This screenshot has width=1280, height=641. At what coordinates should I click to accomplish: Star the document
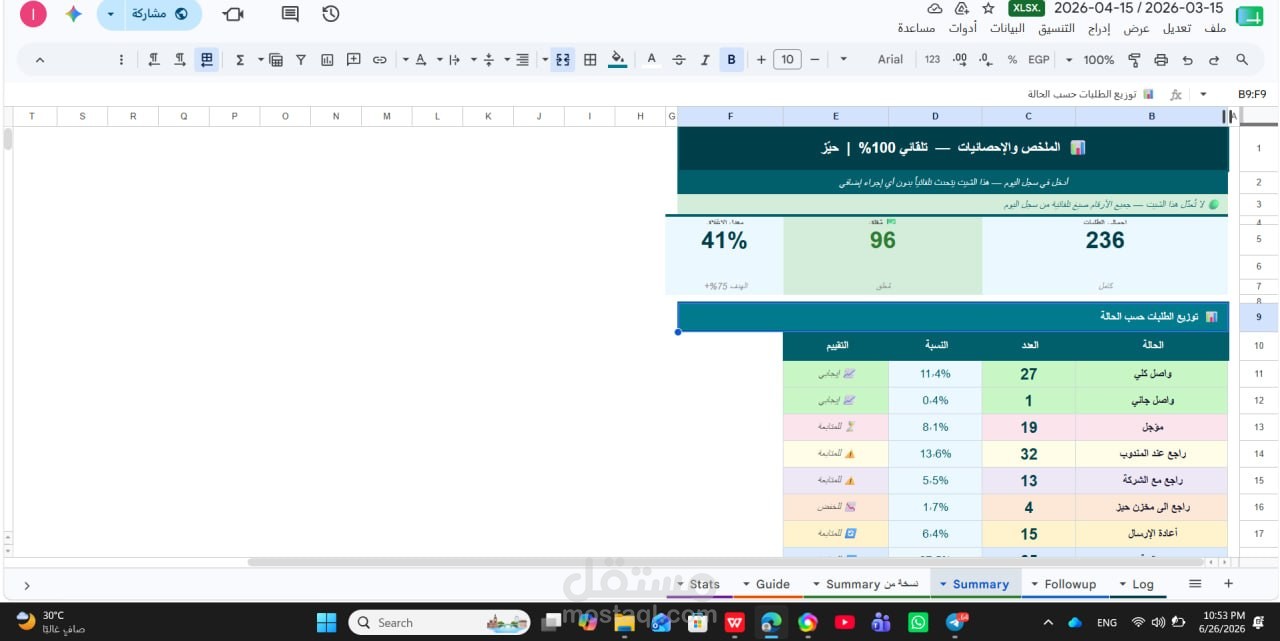(988, 8)
